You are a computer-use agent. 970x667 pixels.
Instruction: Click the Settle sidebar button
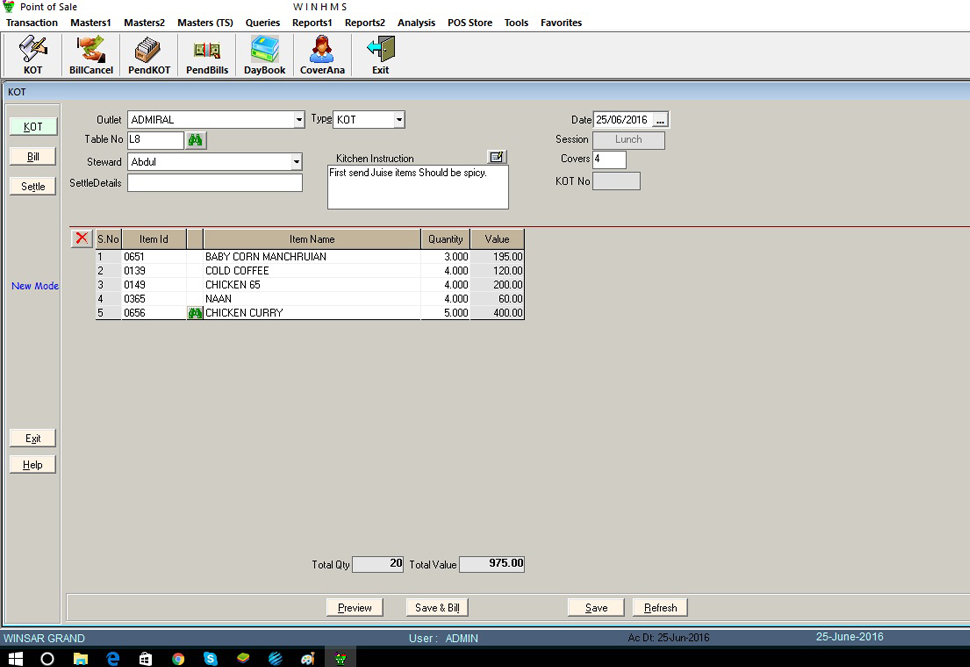33,186
